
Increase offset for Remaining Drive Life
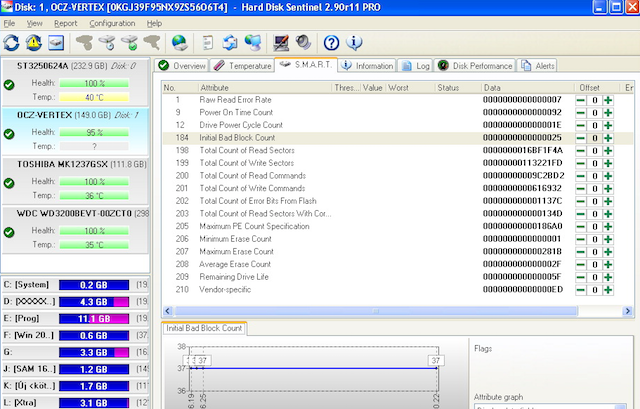tap(608, 276)
